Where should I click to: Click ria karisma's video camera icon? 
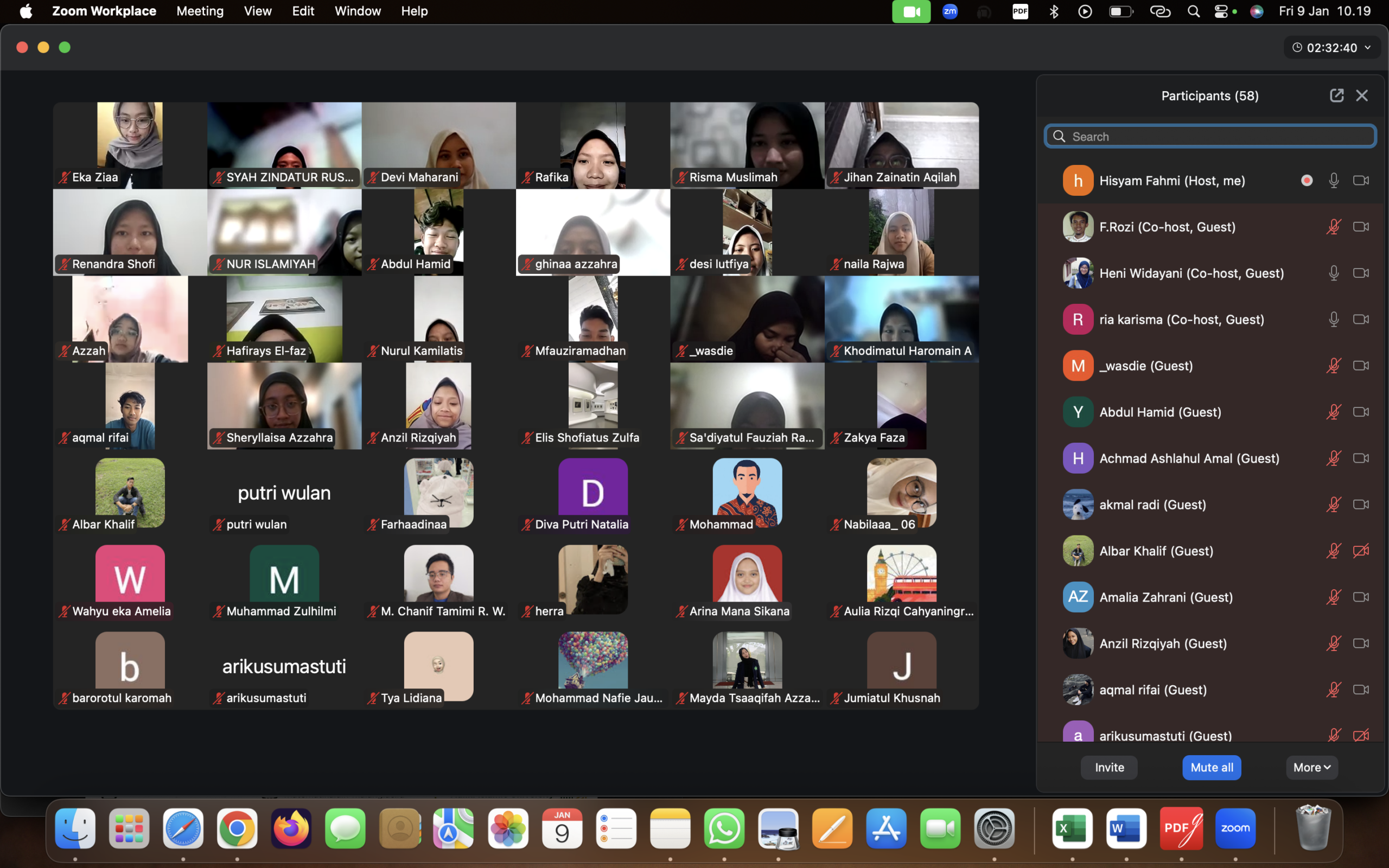coord(1361,319)
